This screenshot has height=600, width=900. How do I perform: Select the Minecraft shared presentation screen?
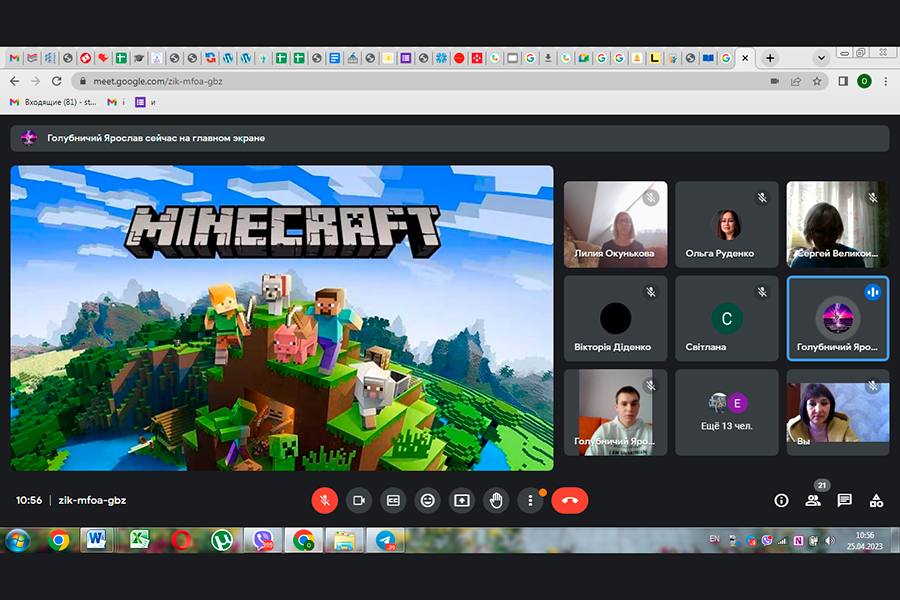click(282, 317)
